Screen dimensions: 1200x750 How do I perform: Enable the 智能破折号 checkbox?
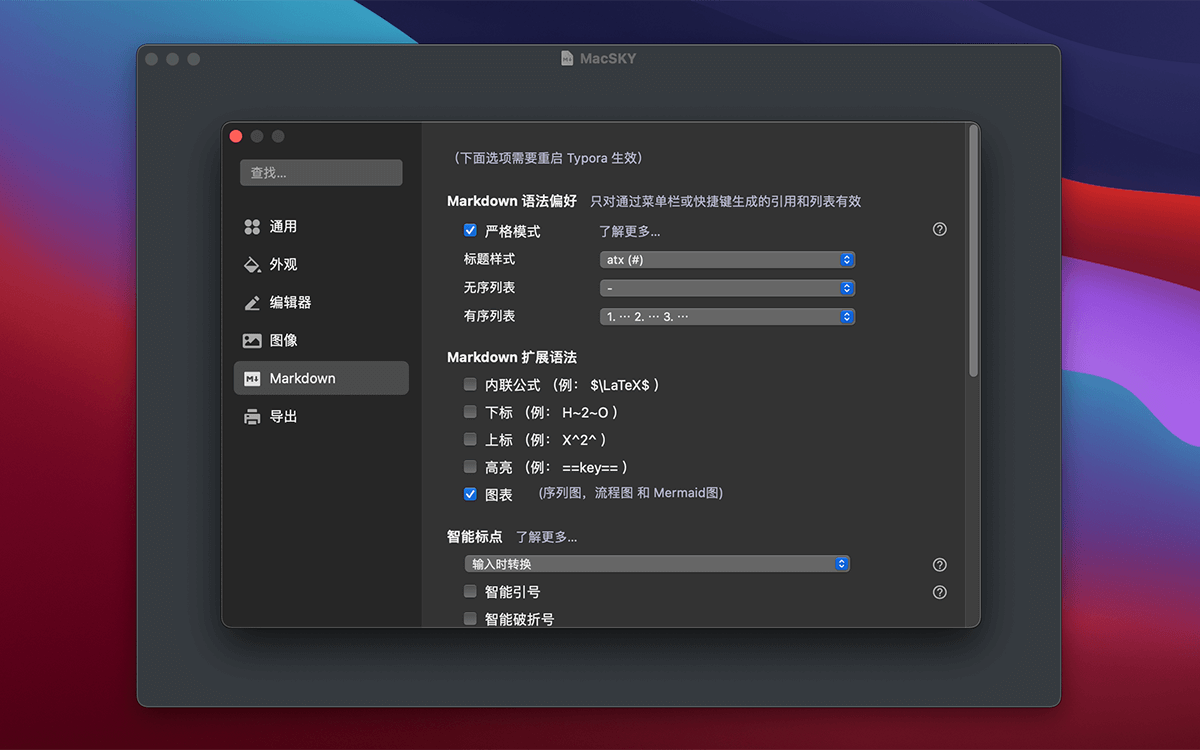(470, 619)
